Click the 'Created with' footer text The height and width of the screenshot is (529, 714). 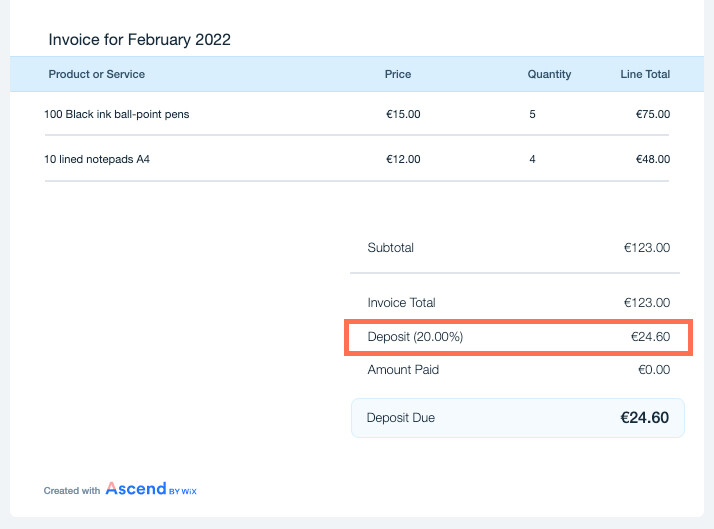pos(72,491)
